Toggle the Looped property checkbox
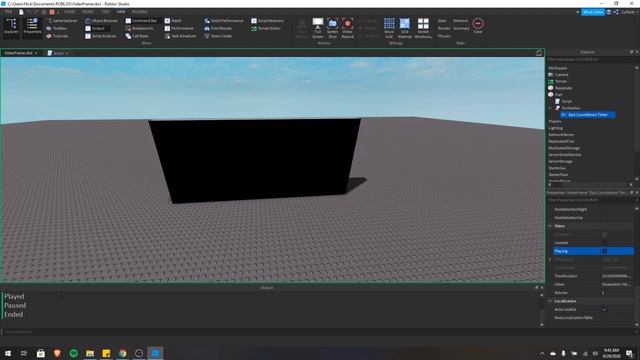The image size is (640, 360). pos(604,243)
